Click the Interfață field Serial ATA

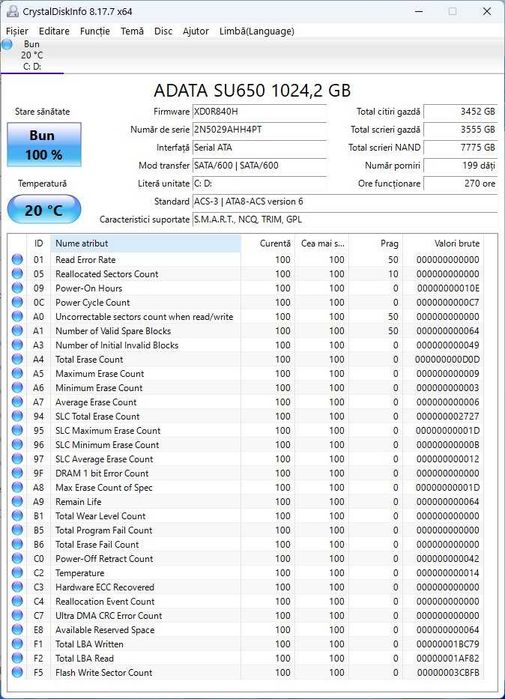(259, 148)
